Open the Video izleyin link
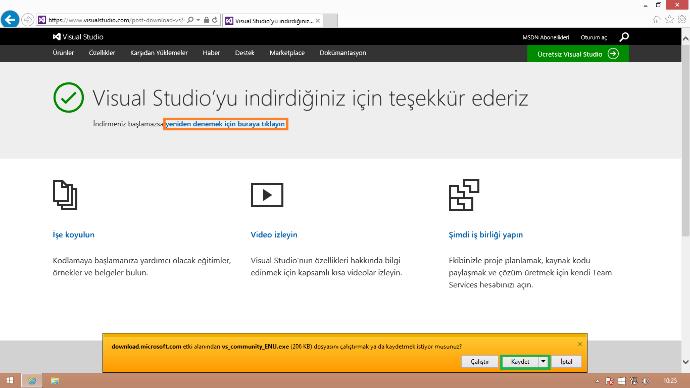The image size is (690, 388). click(274, 235)
